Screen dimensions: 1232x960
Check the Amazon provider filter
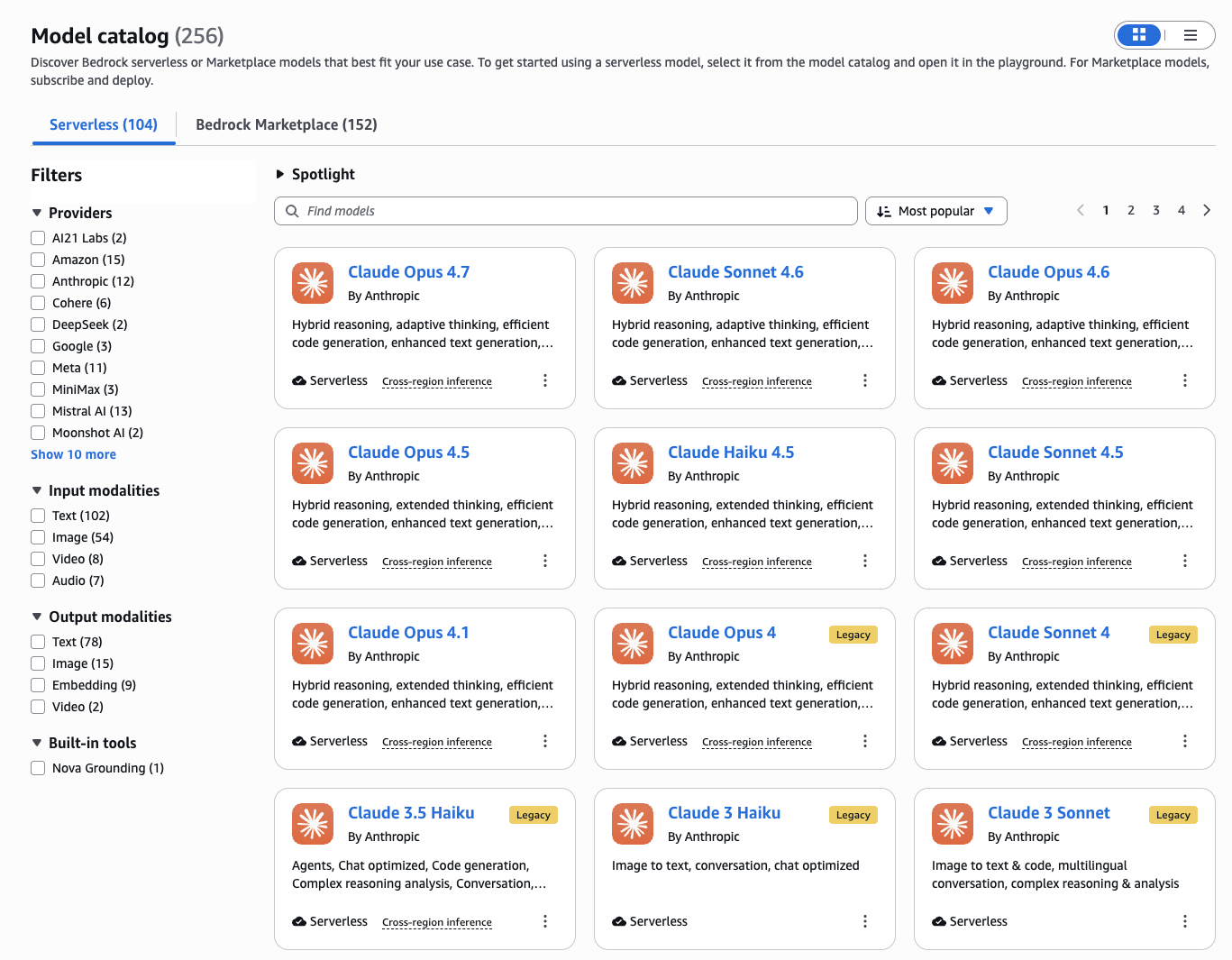tap(38, 260)
